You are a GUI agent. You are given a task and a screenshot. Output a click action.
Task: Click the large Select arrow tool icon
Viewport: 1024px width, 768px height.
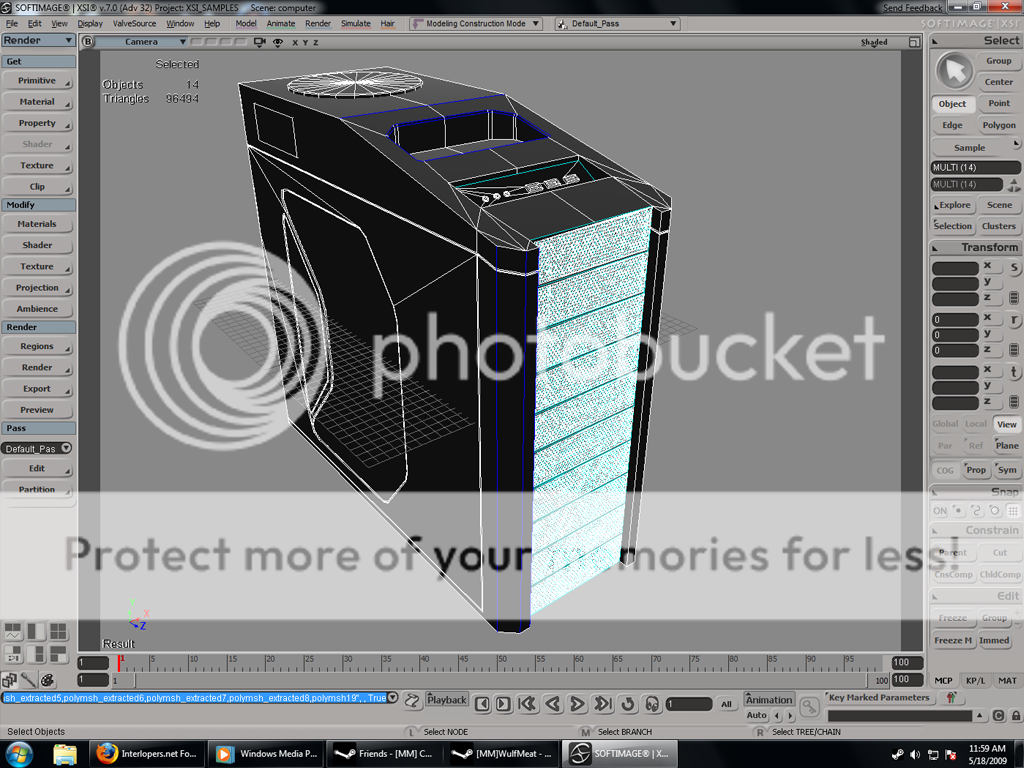(955, 71)
